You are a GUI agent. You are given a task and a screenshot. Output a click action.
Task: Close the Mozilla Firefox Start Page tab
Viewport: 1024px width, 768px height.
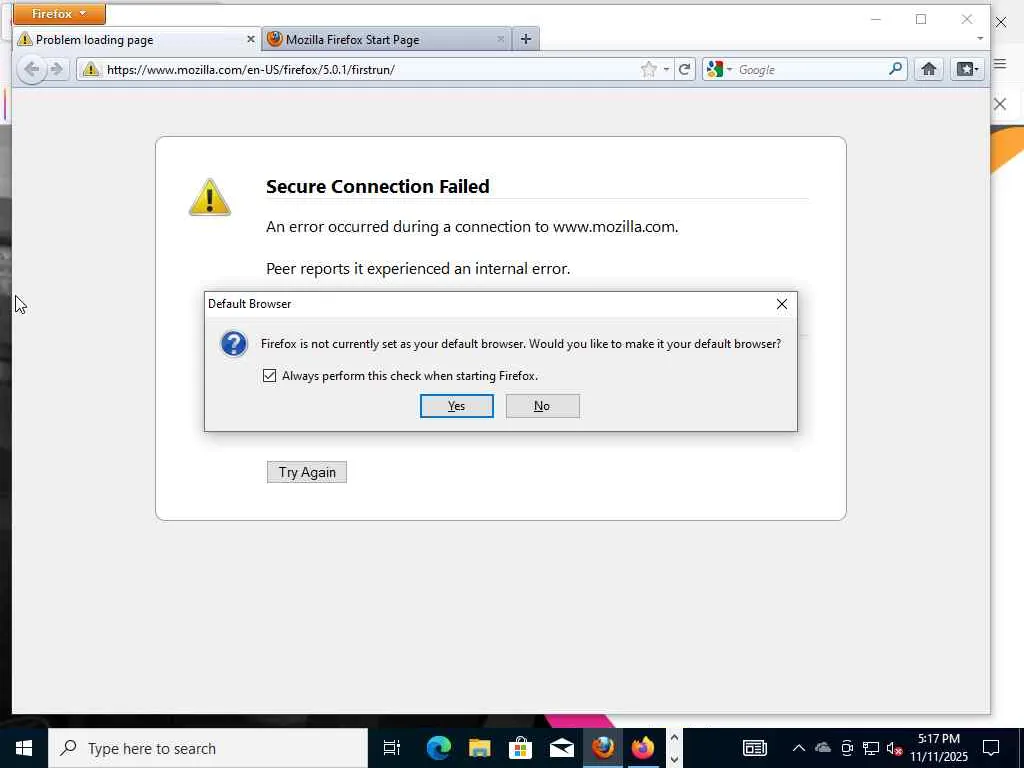coord(500,39)
